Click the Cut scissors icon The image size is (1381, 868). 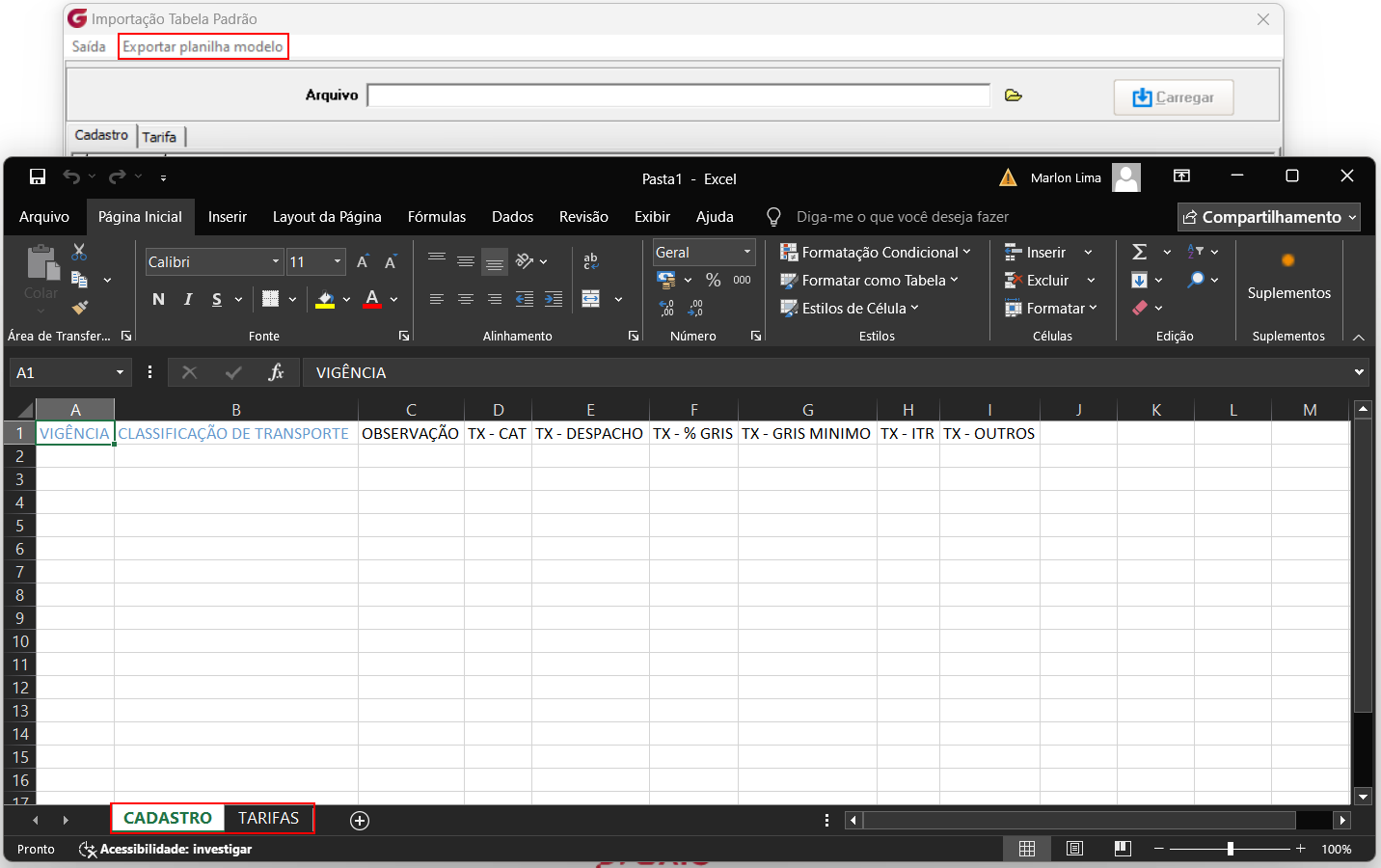[x=79, y=252]
